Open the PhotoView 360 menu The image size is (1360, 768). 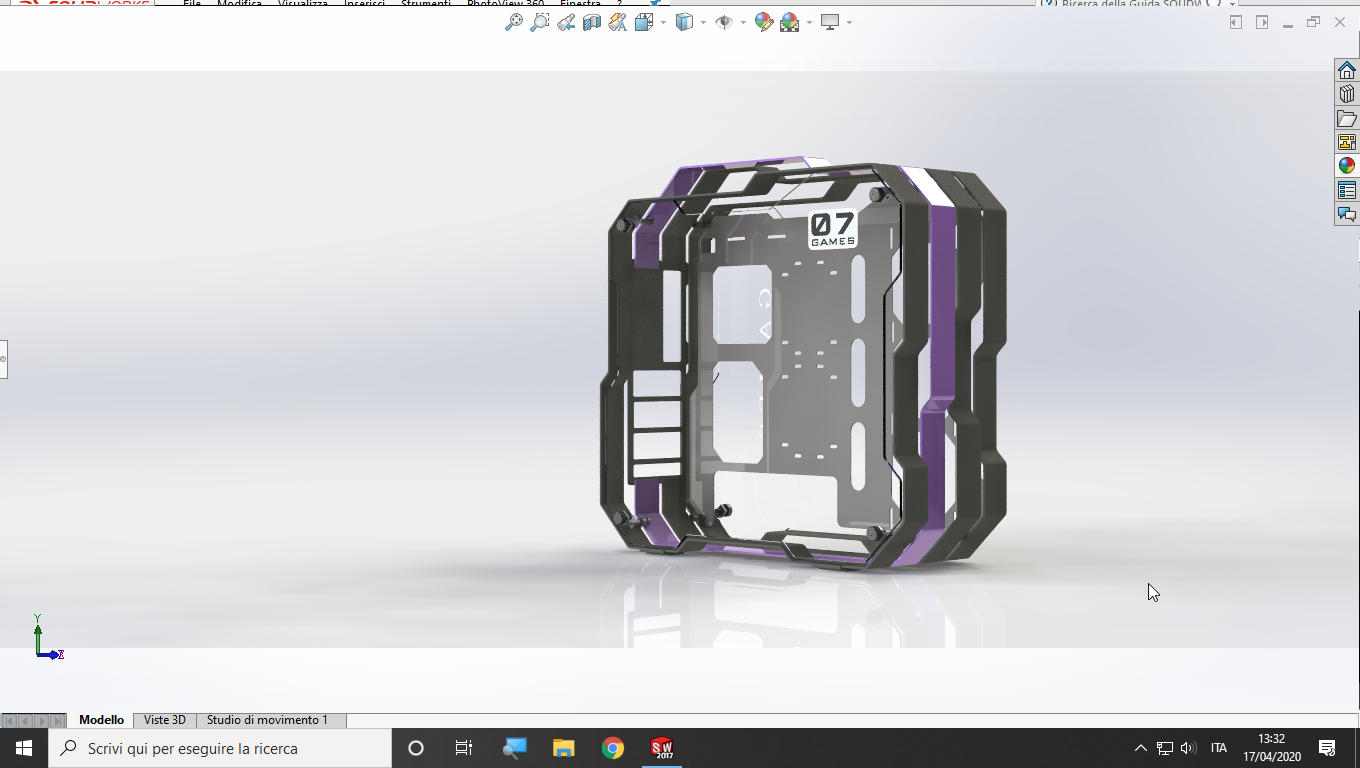[505, 4]
